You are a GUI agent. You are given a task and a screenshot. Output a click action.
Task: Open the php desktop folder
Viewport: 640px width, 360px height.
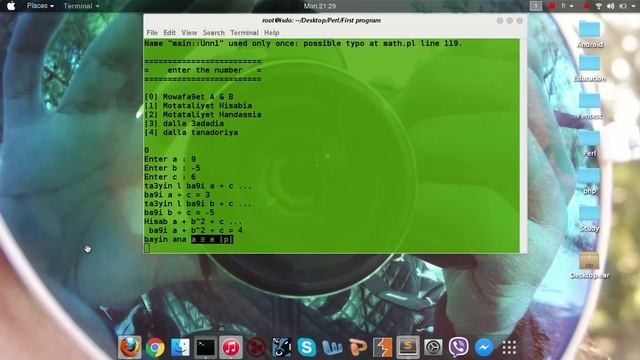[590, 181]
